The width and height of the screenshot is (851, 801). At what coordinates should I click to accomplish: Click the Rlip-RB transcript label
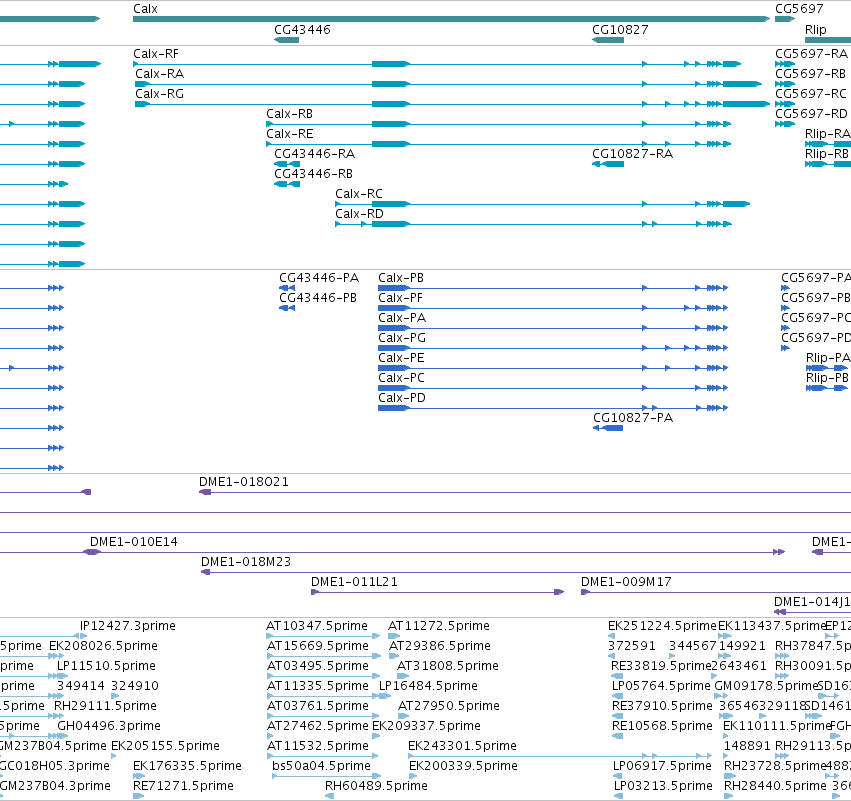(827, 154)
